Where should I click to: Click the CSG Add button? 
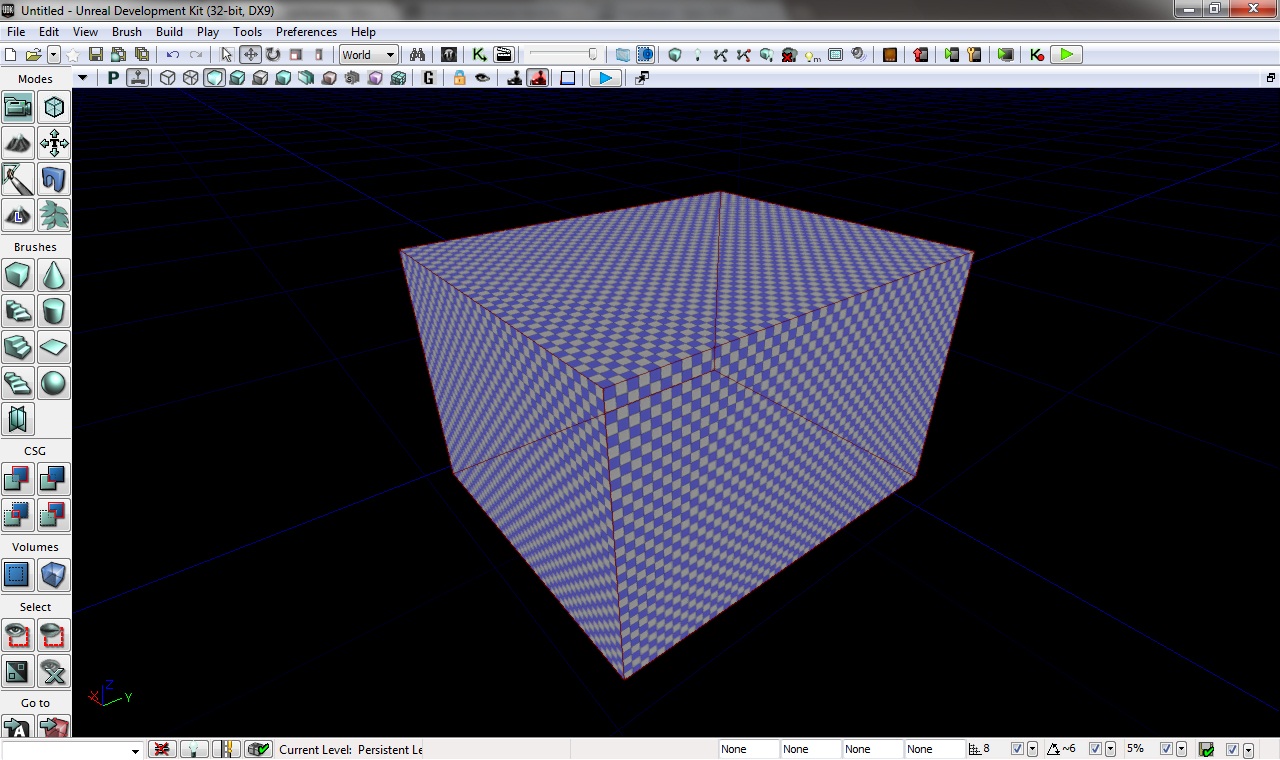tap(17, 479)
